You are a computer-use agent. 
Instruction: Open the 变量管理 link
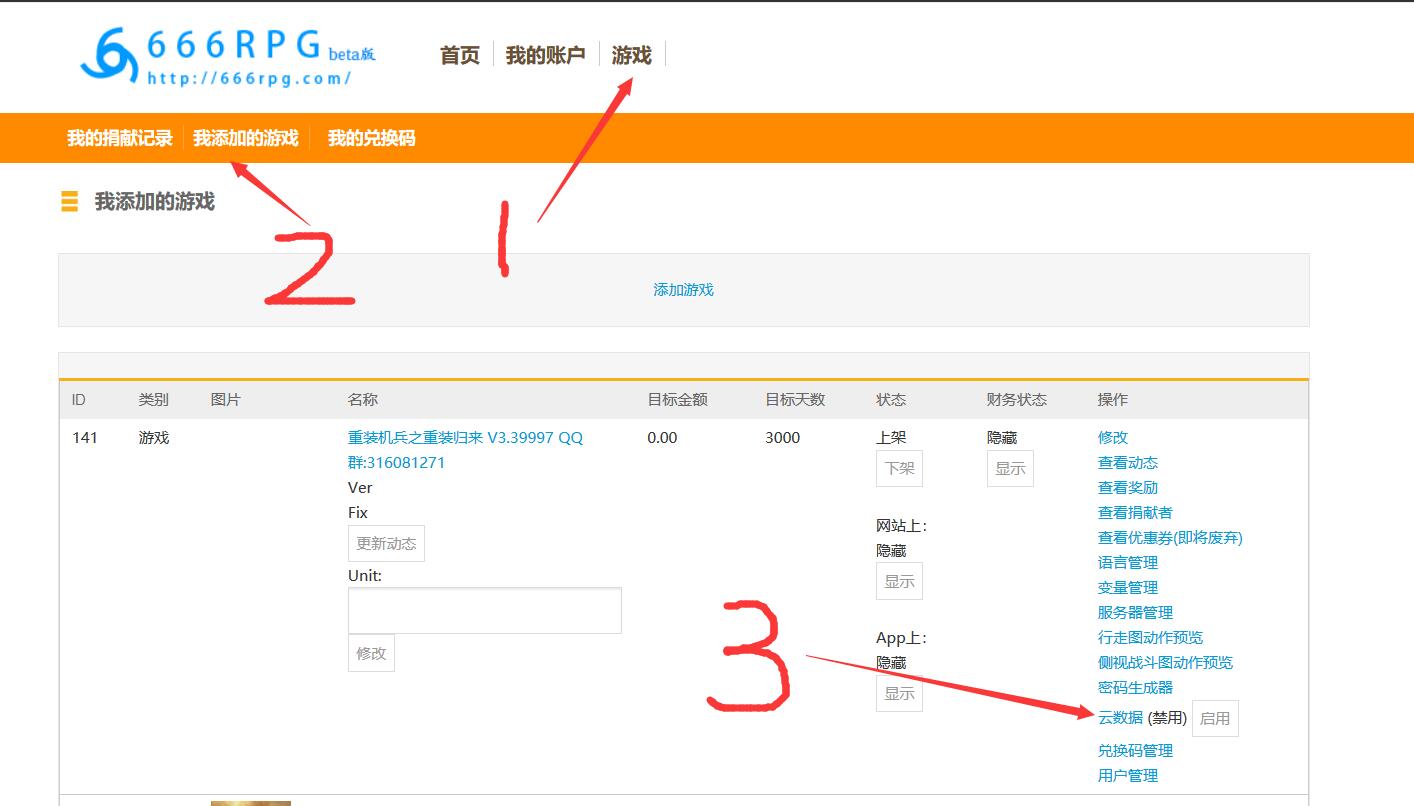pyautogui.click(x=1128, y=588)
